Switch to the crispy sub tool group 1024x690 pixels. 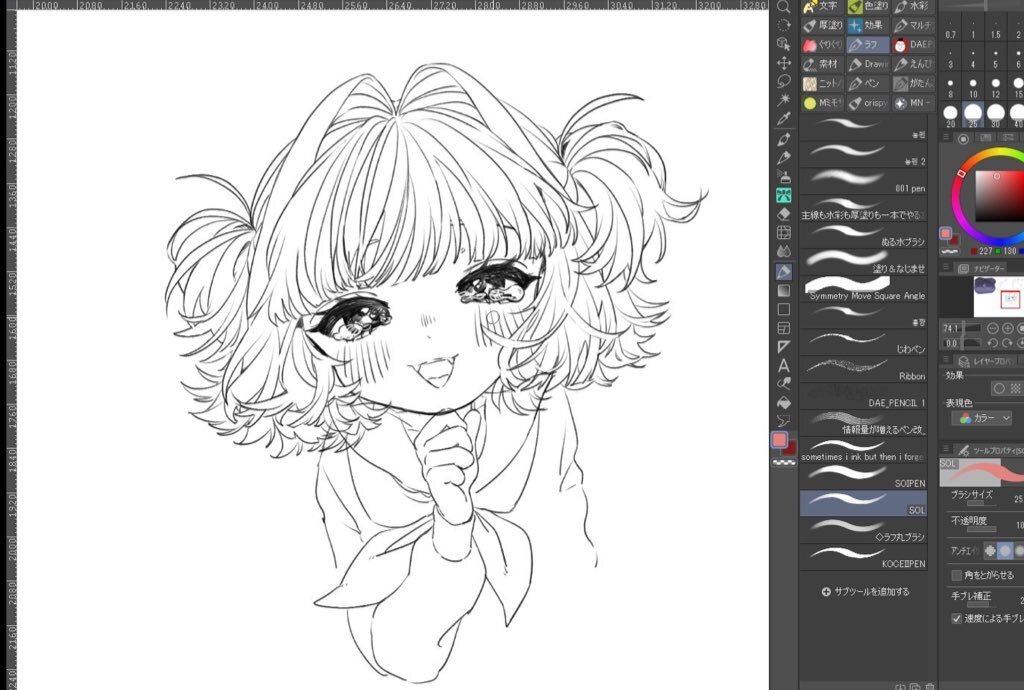click(868, 103)
